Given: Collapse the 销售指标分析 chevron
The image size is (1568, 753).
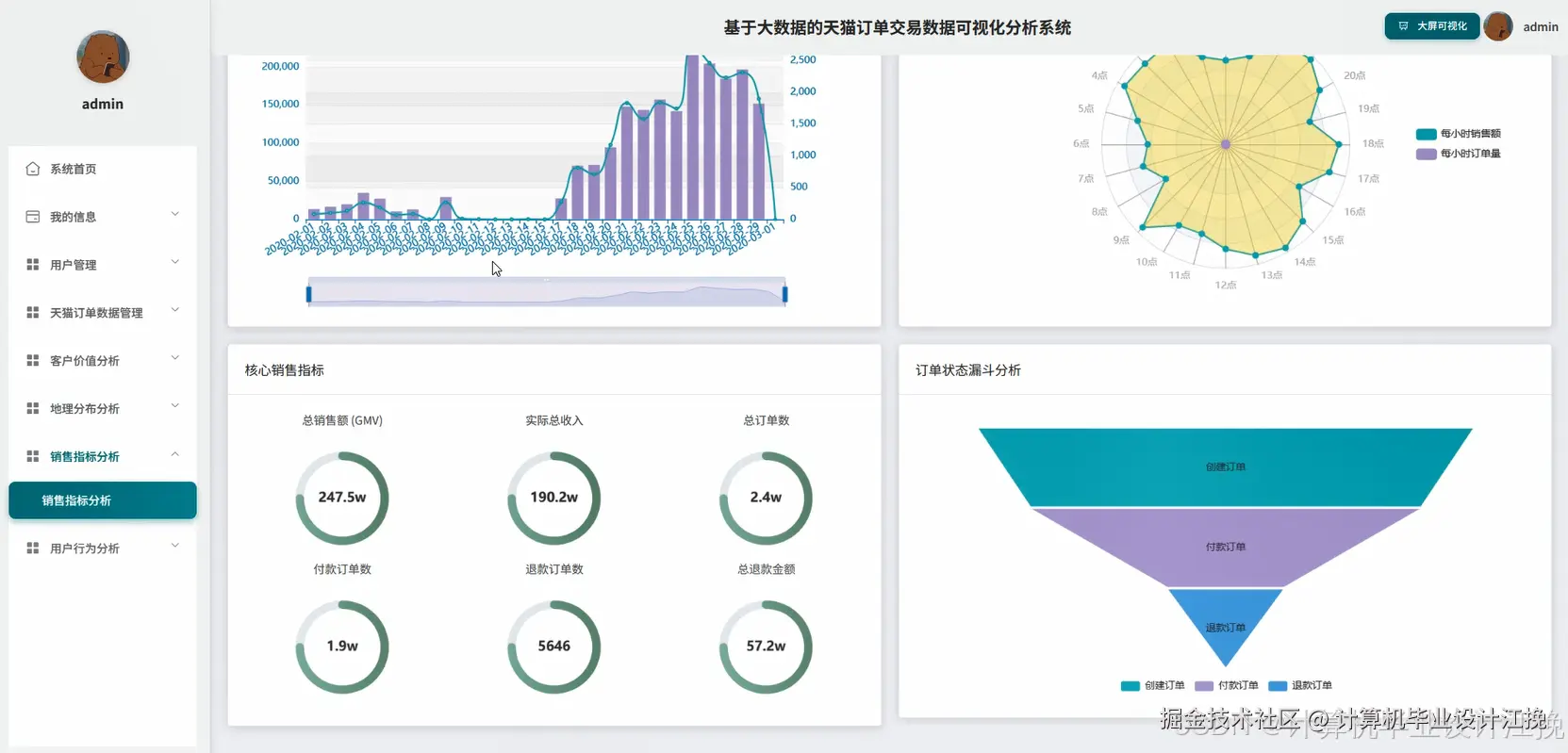Looking at the screenshot, I should pyautogui.click(x=175, y=455).
